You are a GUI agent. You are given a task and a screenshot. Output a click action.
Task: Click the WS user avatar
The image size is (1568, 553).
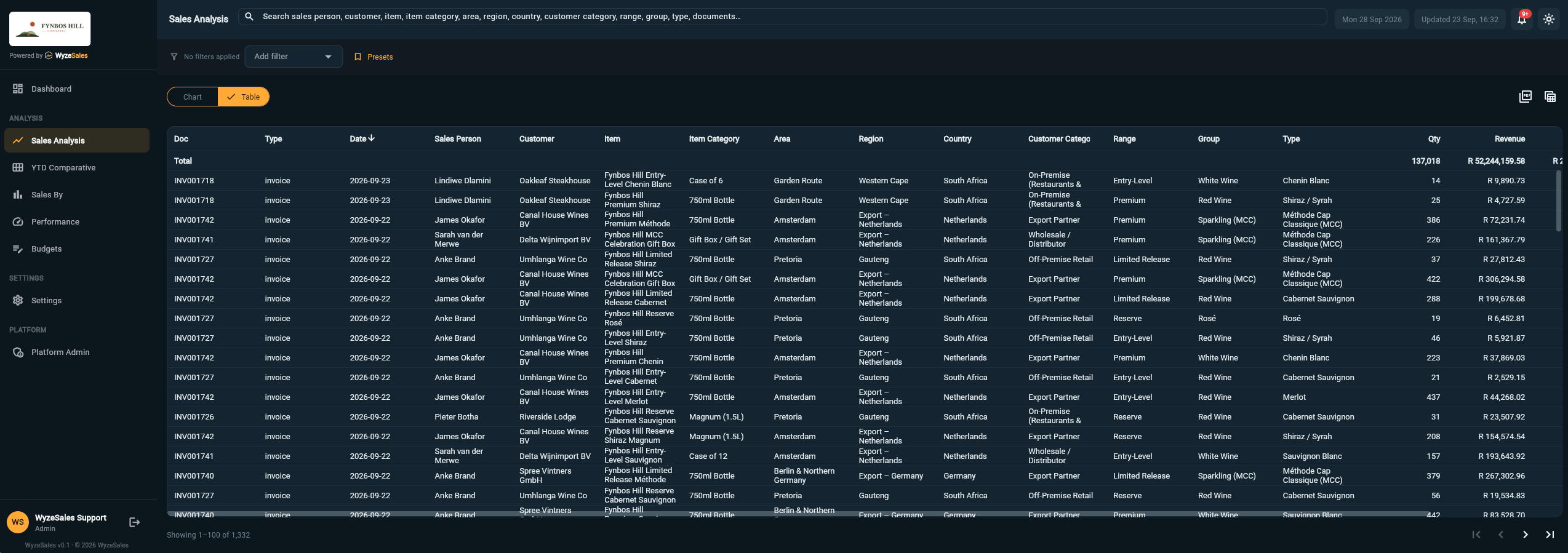(18, 522)
